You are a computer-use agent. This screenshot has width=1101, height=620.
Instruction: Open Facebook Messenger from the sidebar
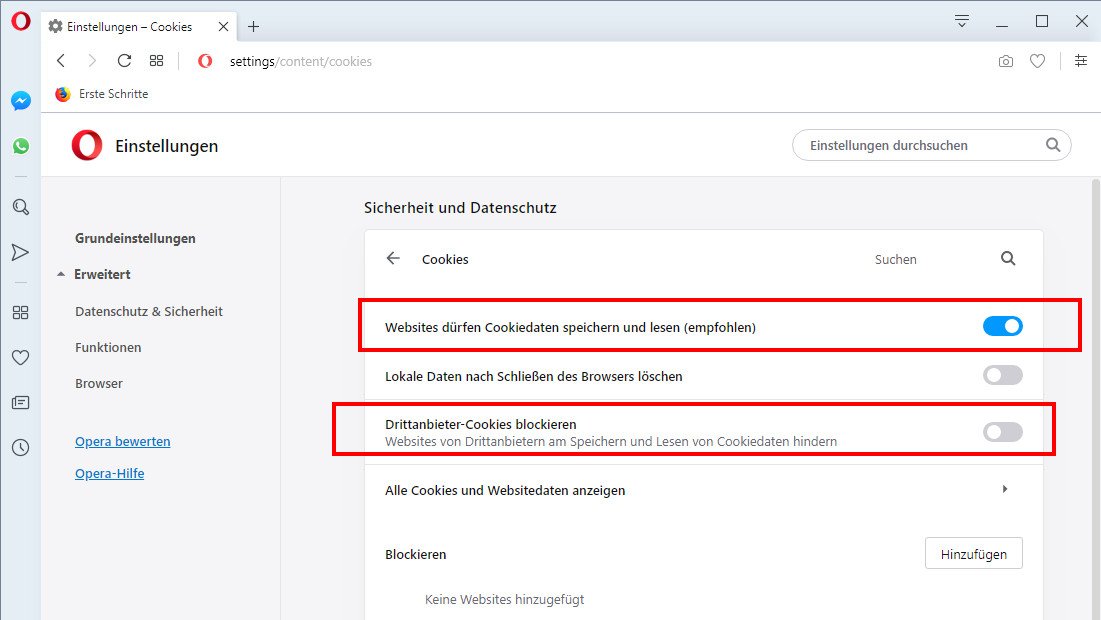click(20, 100)
